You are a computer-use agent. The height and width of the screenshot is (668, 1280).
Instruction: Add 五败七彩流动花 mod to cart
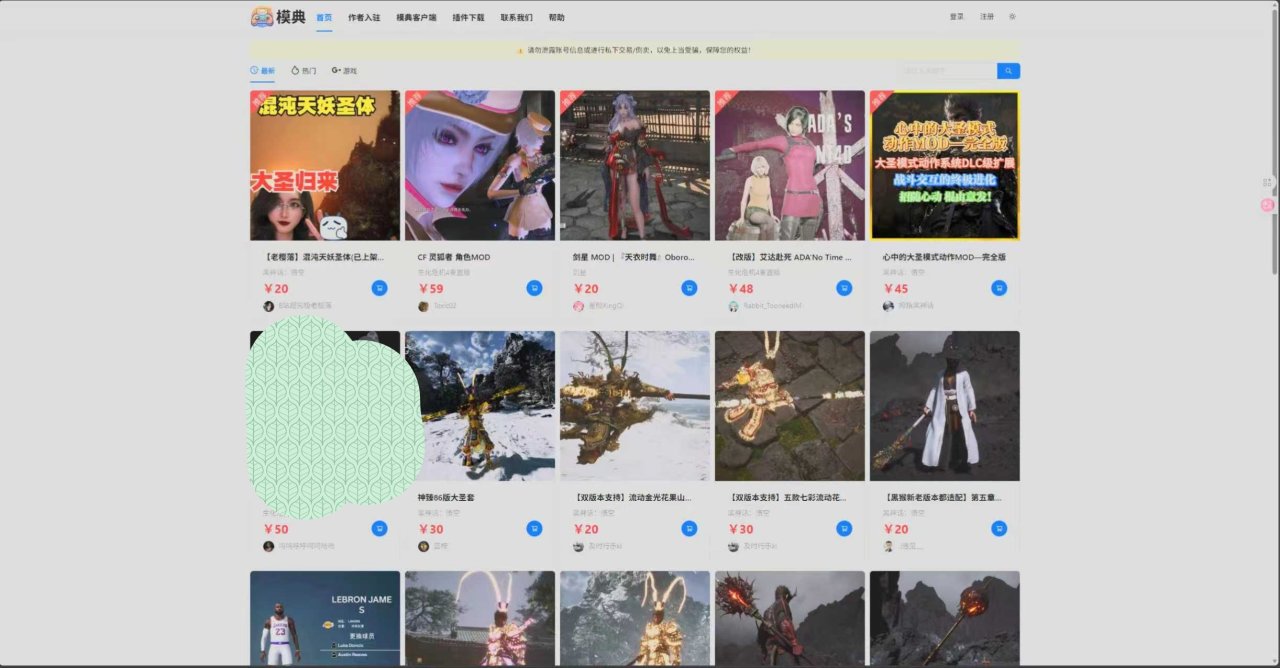click(844, 528)
